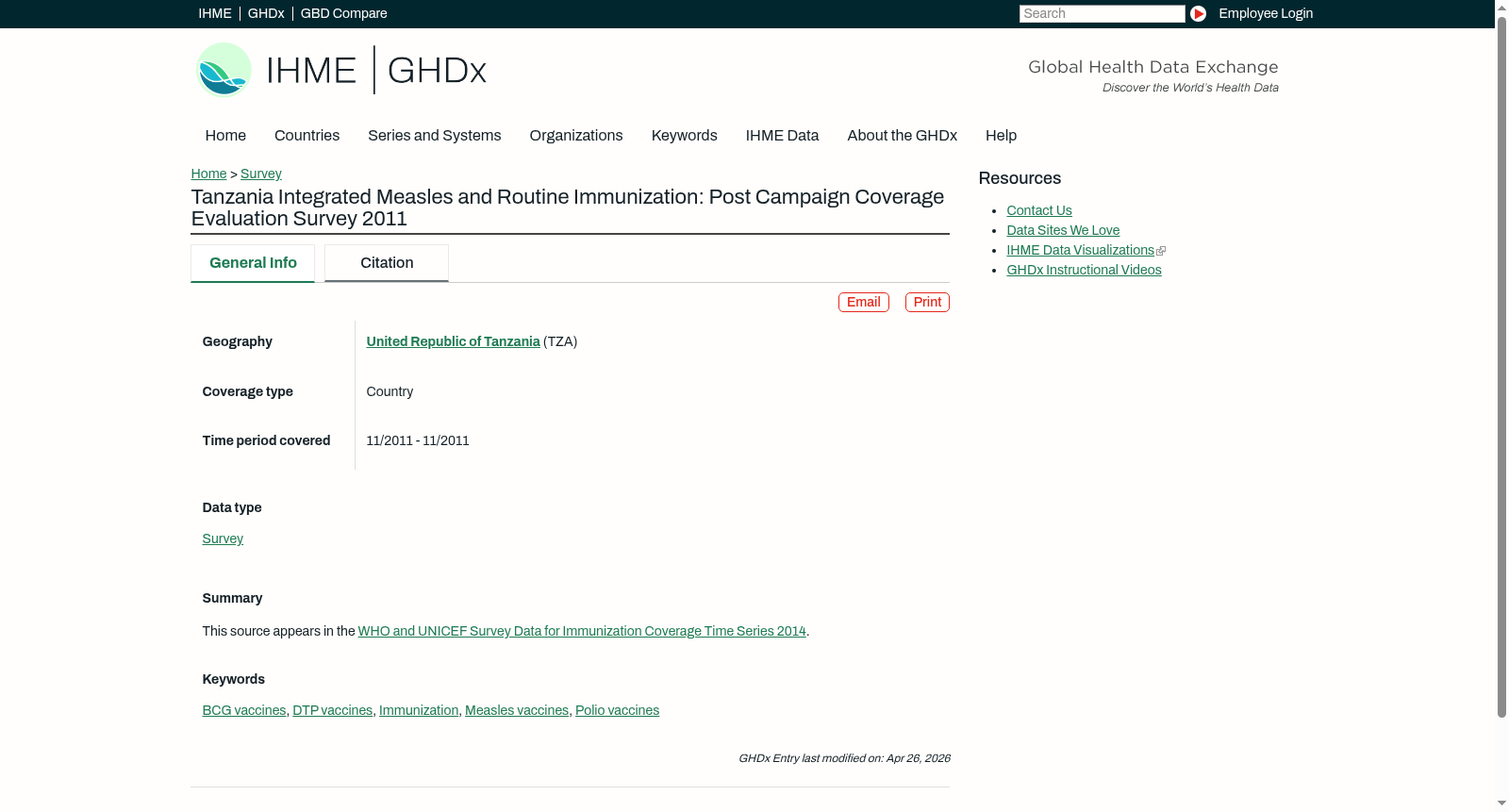This screenshot has height=812, width=1509.
Task: Open WHO and UNICEF Survey Data time series link
Action: pyautogui.click(x=582, y=631)
